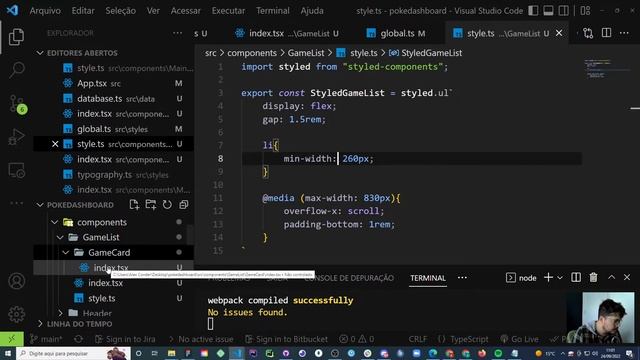Open the Remote Explorer view

(x=16, y=170)
